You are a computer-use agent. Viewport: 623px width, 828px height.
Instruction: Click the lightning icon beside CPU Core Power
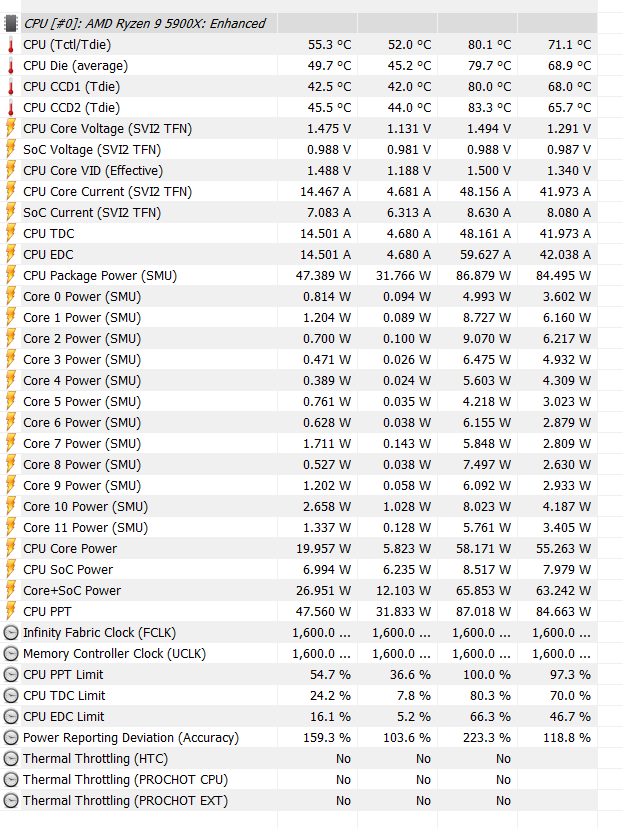tap(11, 548)
